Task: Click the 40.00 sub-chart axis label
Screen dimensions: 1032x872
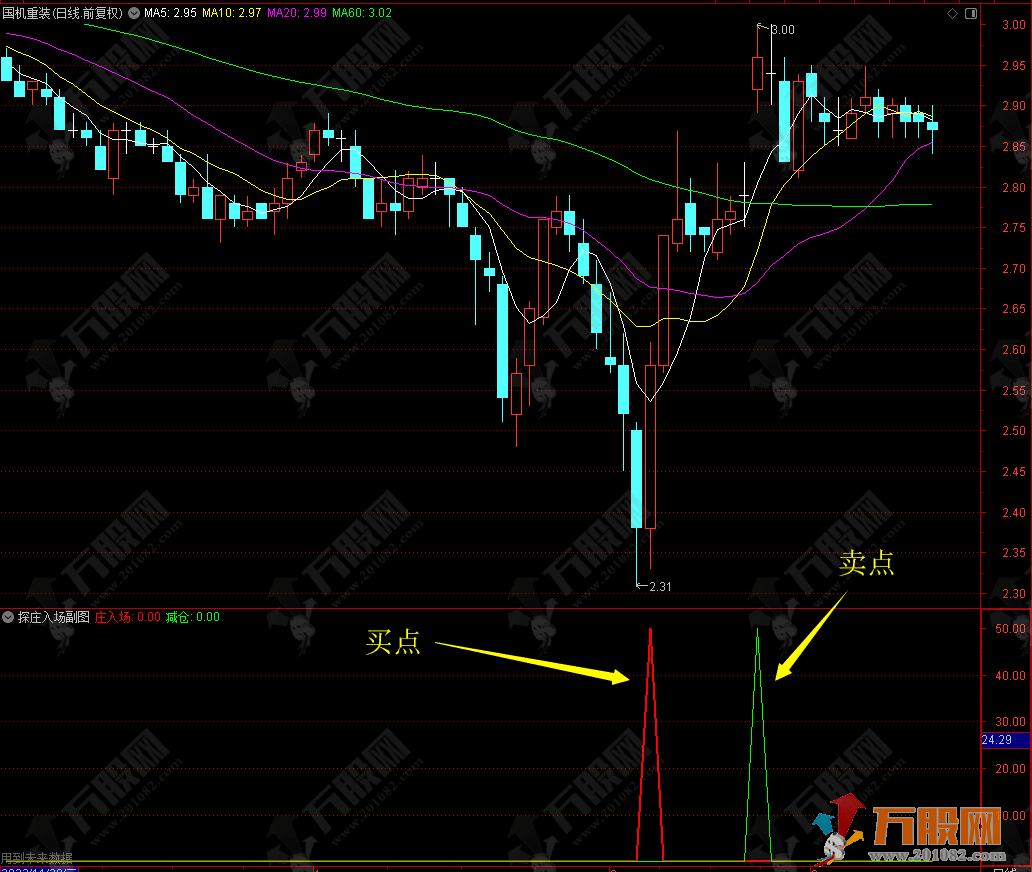Action: coord(1010,675)
